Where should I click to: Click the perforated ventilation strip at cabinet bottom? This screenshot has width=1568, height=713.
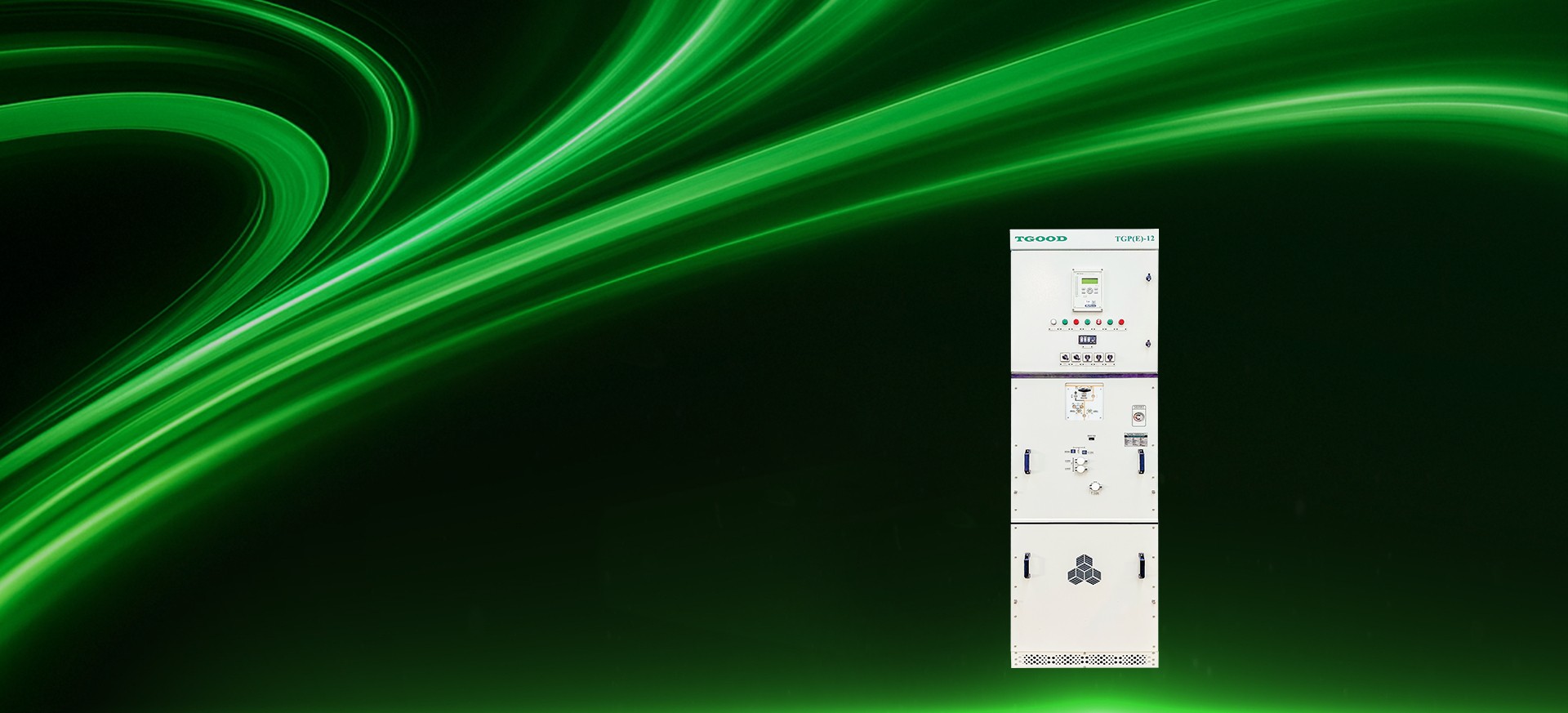point(1084,658)
